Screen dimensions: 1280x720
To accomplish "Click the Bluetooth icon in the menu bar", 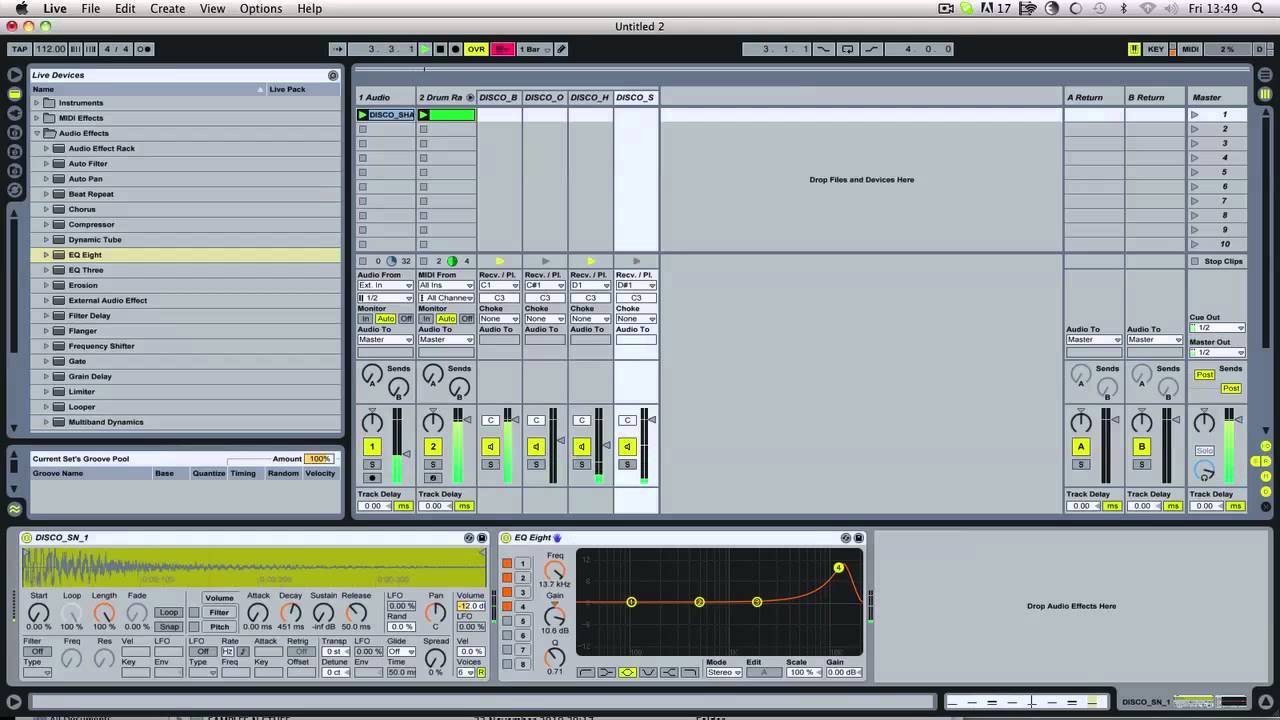I will [x=1123, y=9].
